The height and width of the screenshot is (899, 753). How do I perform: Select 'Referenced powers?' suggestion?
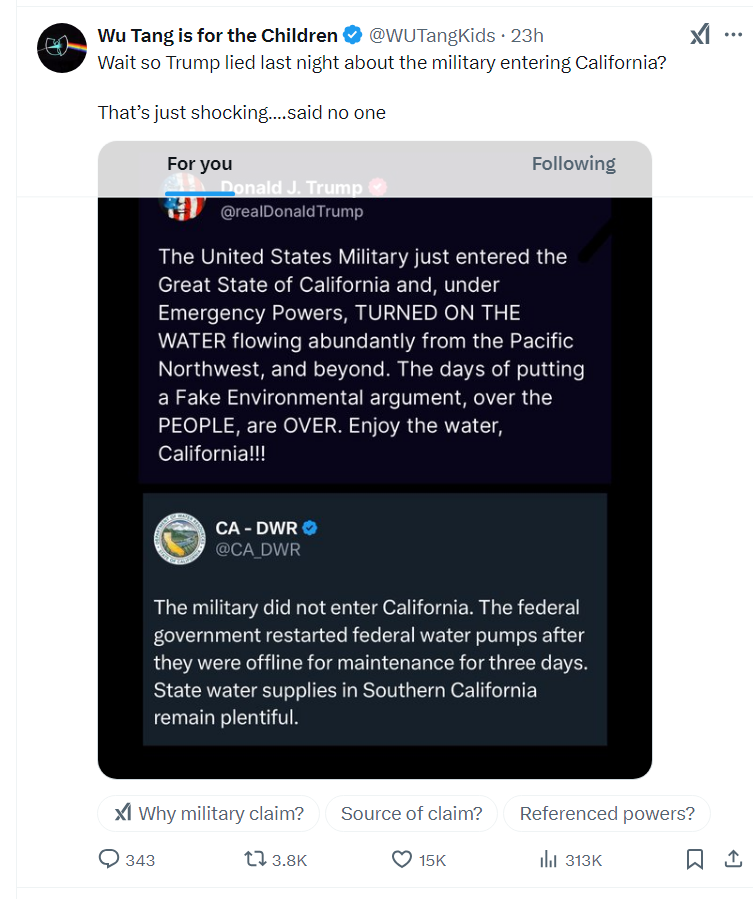click(607, 813)
